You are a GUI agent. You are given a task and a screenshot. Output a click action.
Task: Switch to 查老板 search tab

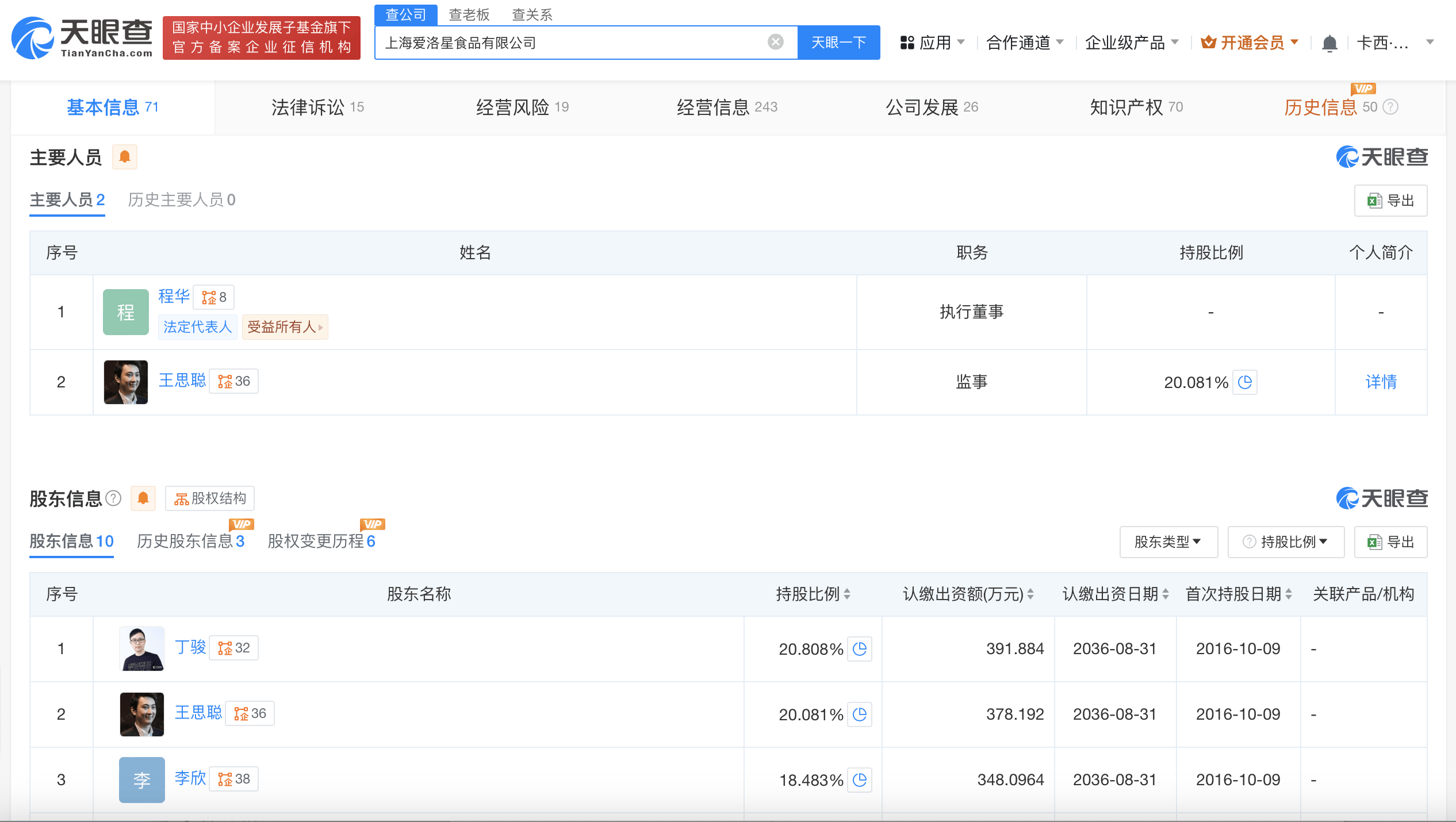(469, 14)
